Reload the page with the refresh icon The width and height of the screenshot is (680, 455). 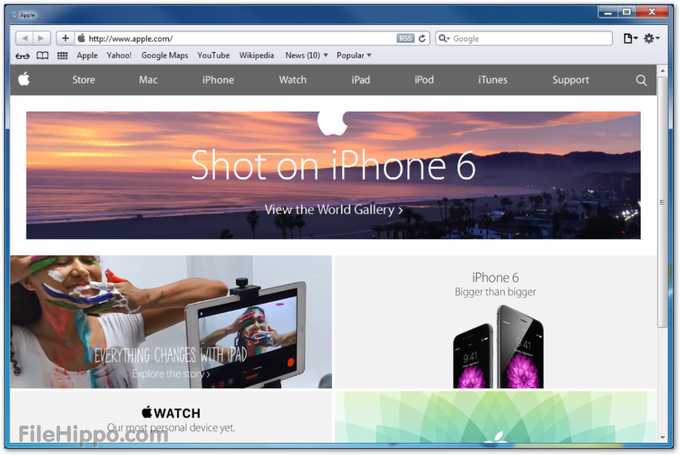tap(422, 39)
